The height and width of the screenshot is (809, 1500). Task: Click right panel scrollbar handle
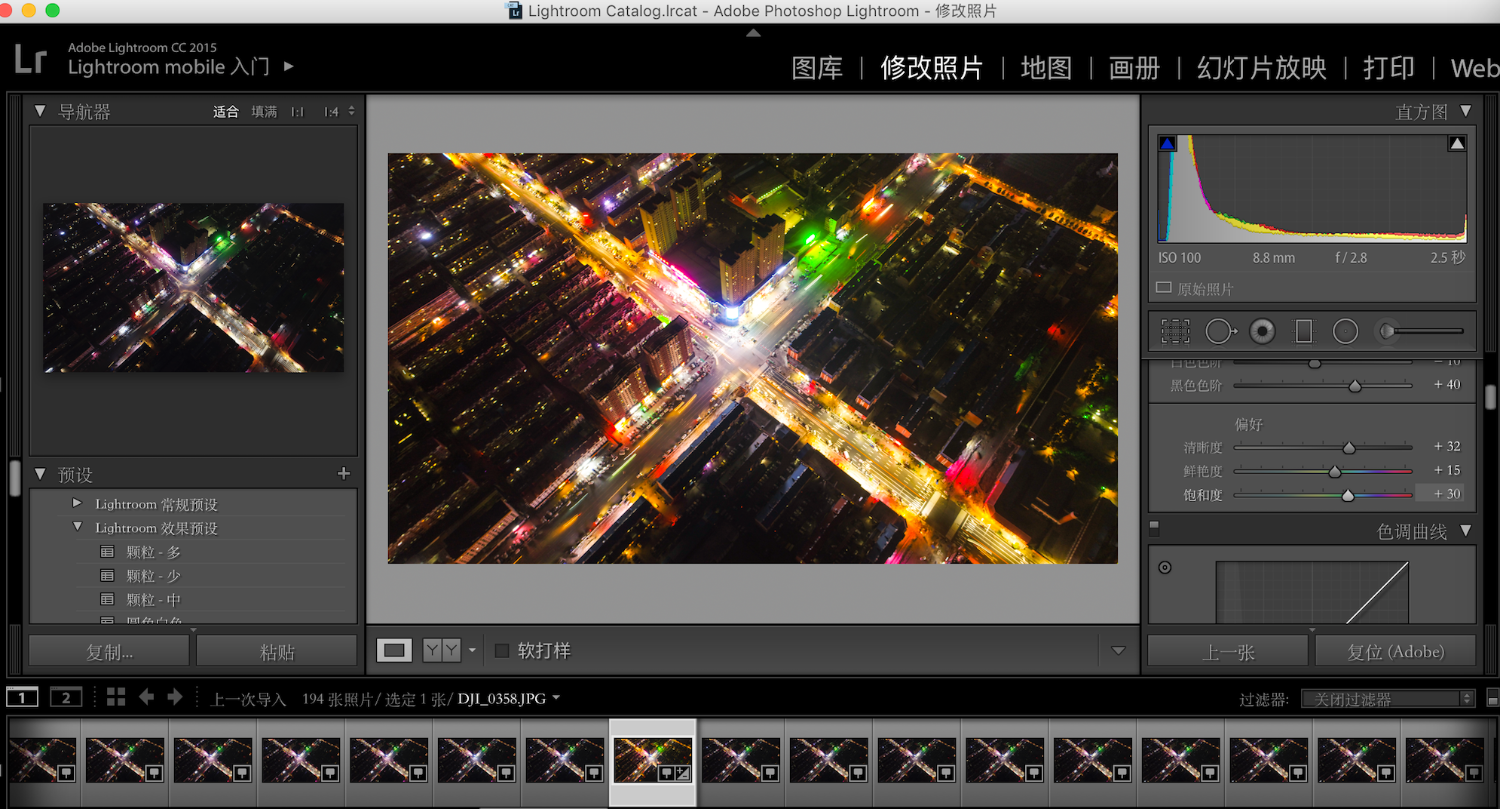tap(1490, 397)
